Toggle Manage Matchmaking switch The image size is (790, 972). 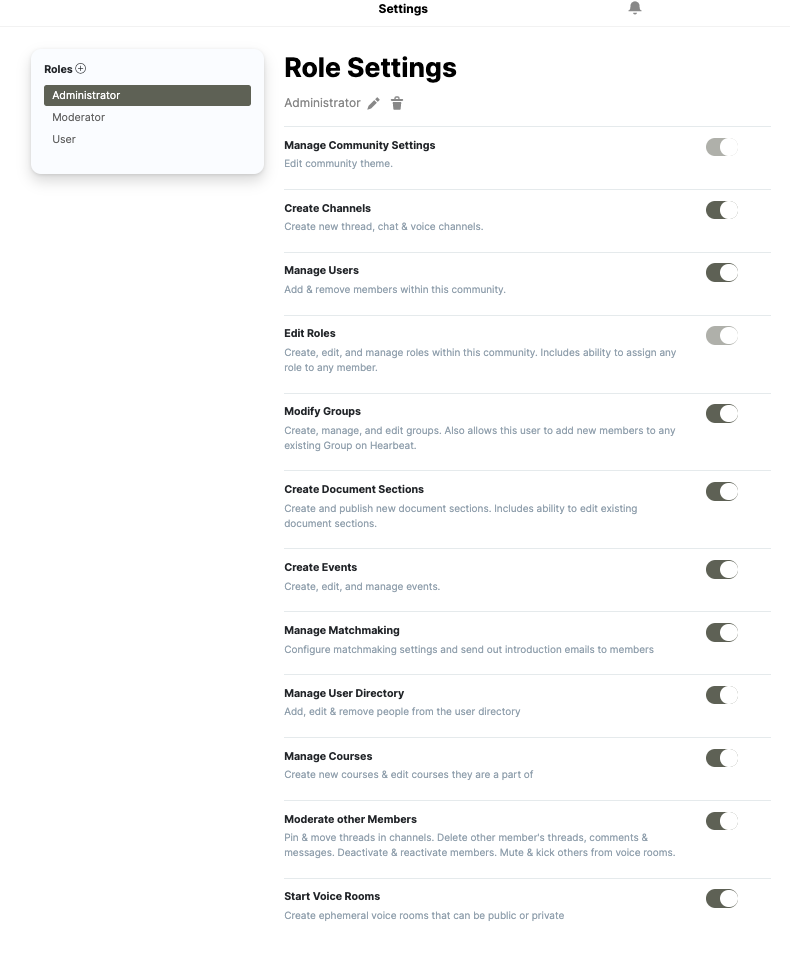click(722, 633)
